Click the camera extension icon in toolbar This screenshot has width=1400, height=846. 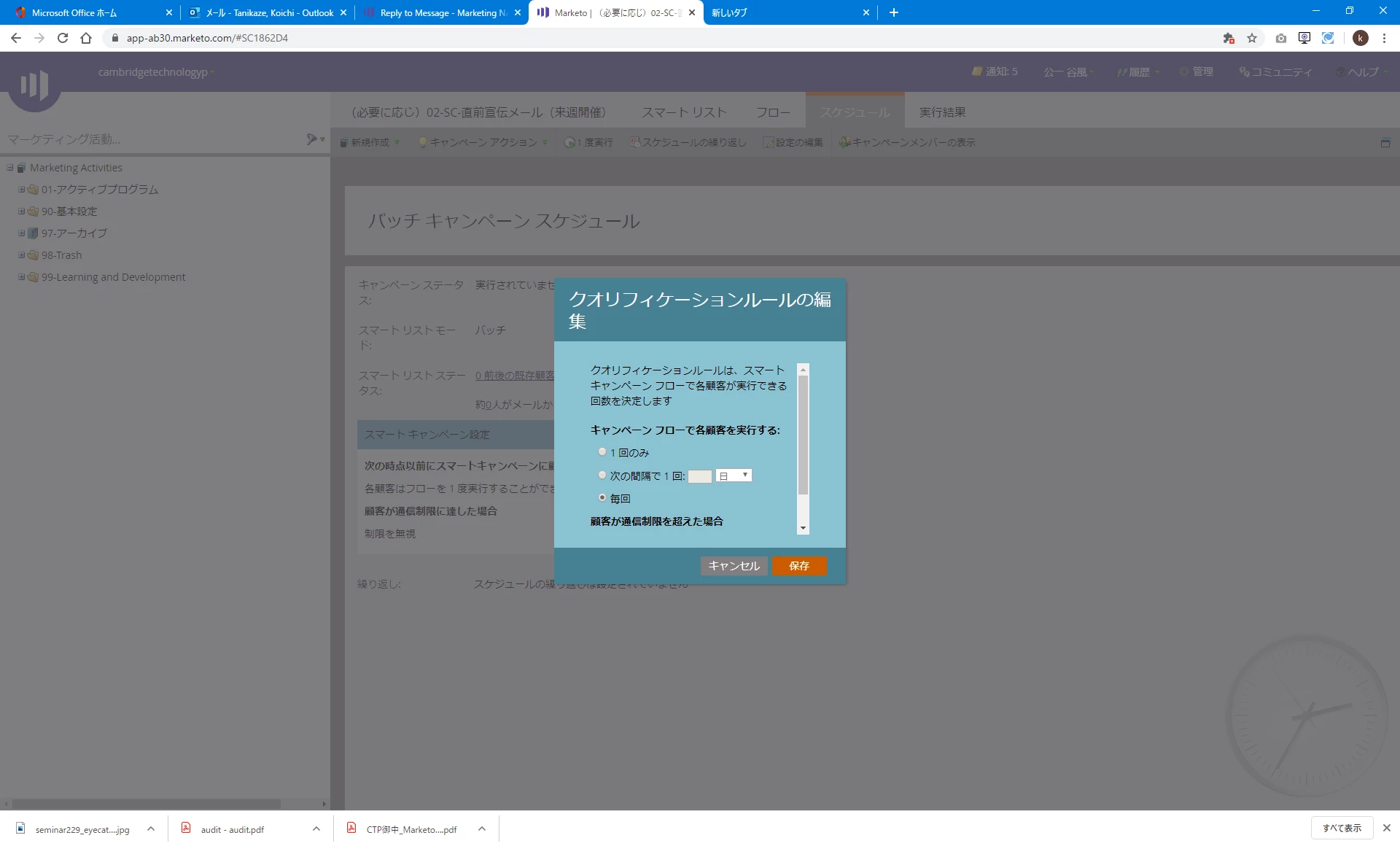pos(1280,38)
